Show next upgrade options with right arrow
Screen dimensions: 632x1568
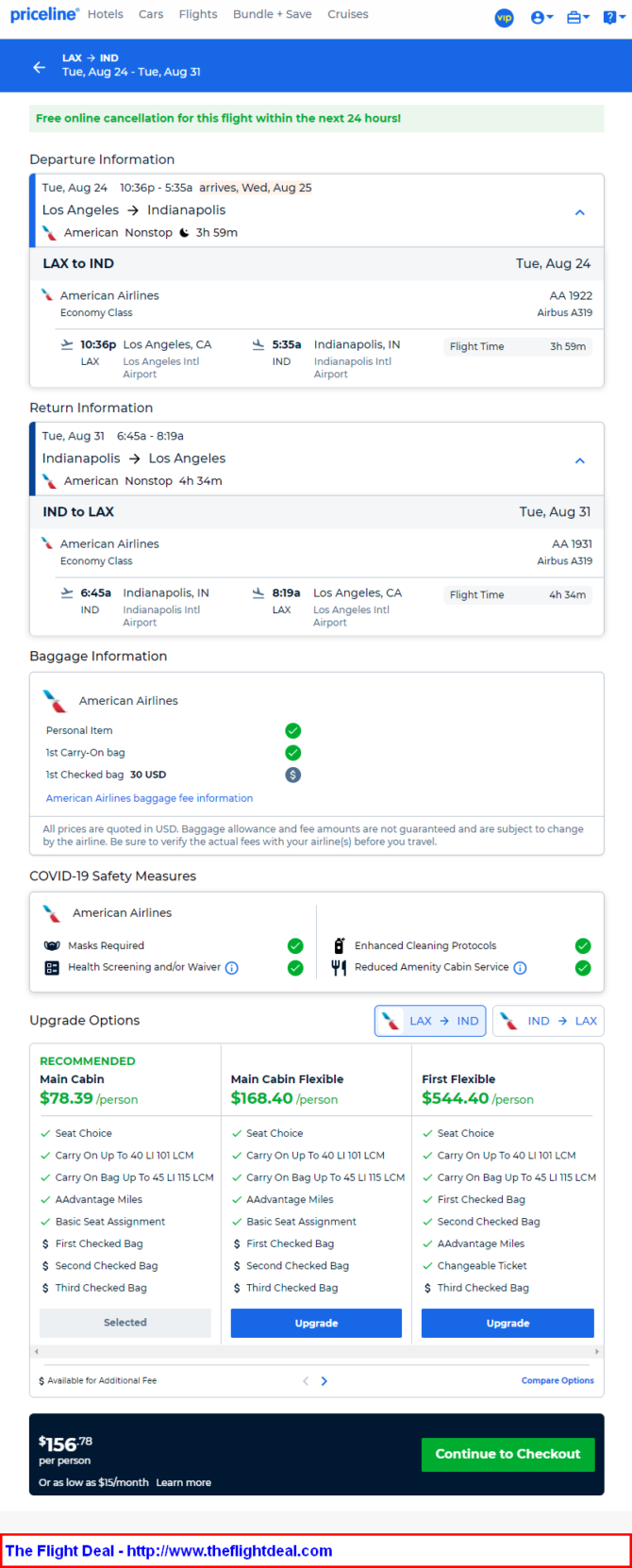(324, 1381)
